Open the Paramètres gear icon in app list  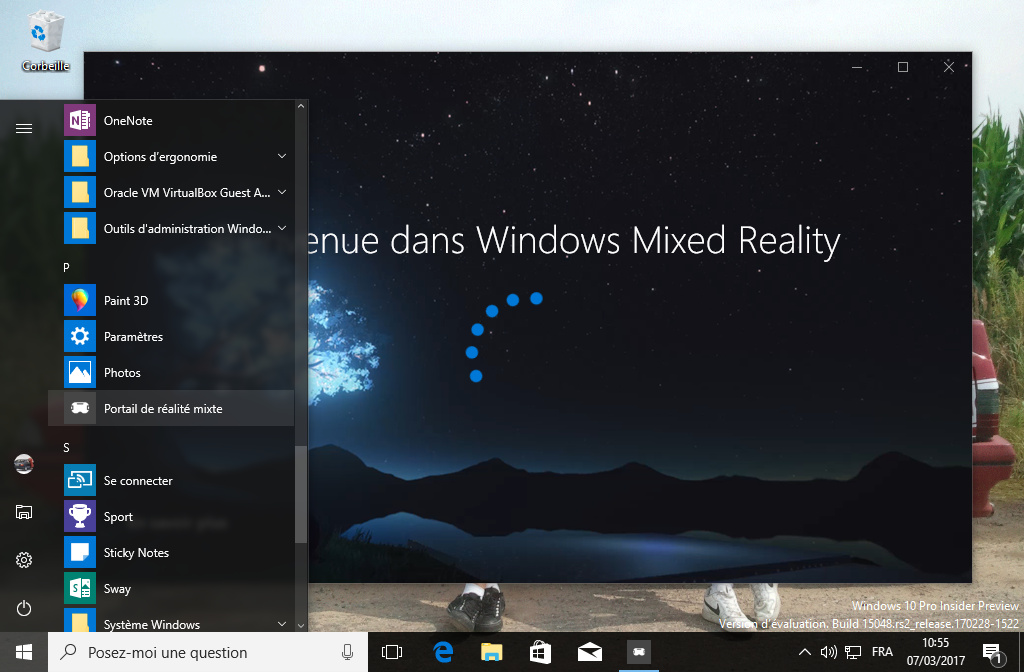pos(80,336)
